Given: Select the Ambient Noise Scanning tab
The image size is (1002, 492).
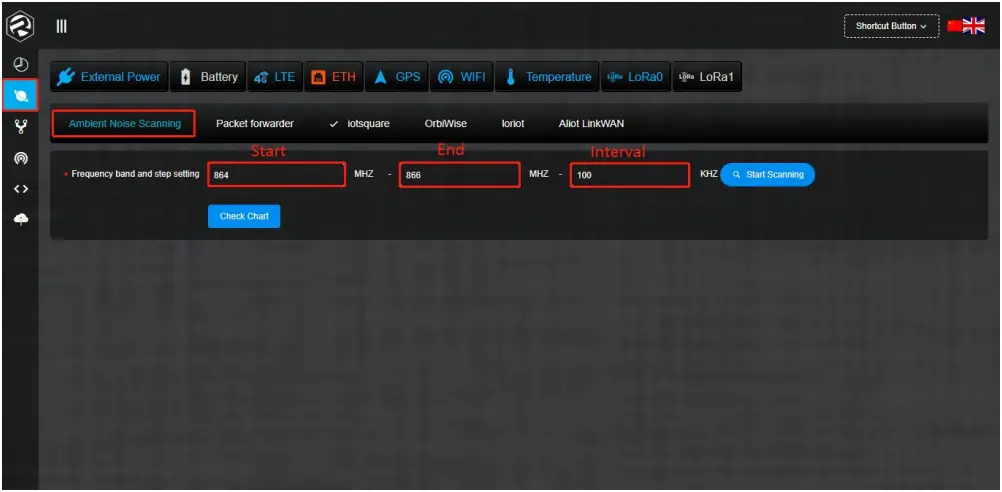Looking at the screenshot, I should (124, 124).
